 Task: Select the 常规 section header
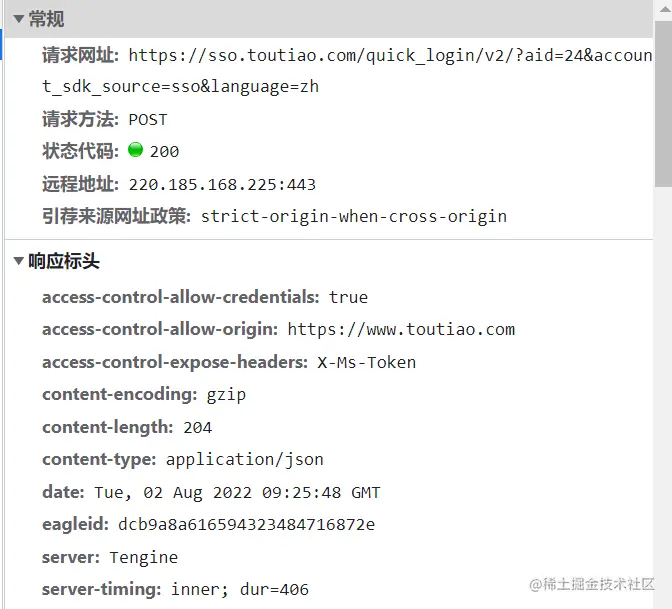click(46, 19)
